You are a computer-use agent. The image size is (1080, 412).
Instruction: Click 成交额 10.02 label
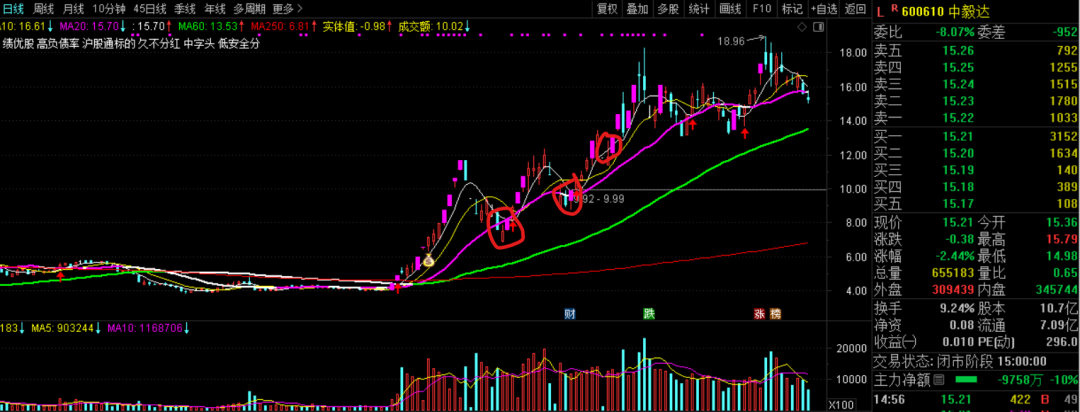click(x=433, y=27)
